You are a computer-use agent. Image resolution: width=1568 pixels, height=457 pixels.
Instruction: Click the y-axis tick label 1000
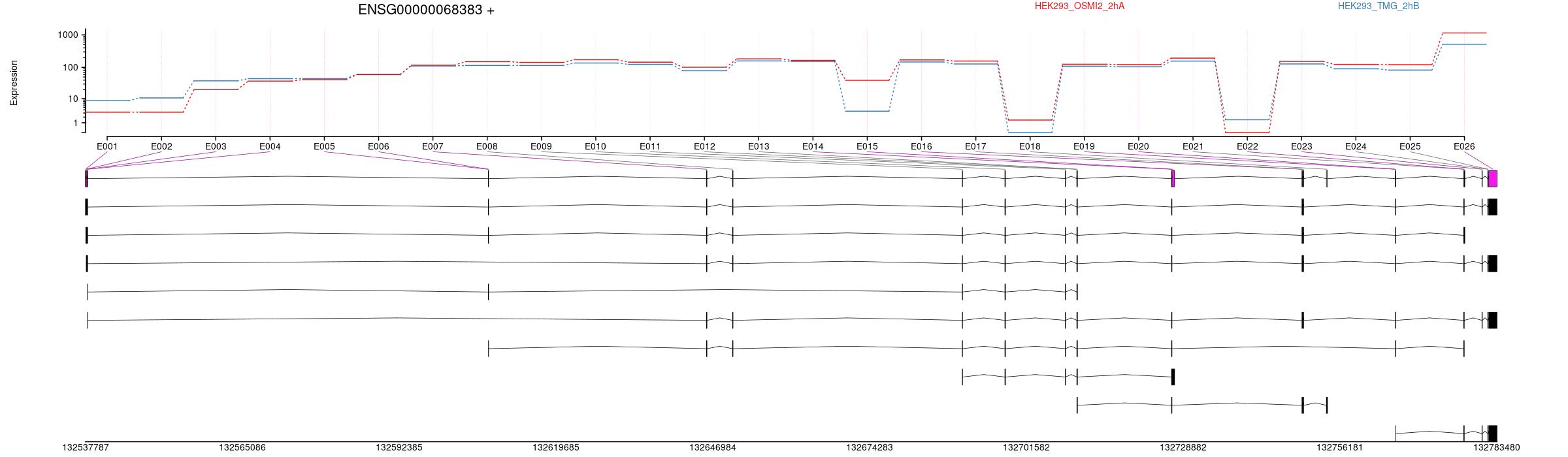coord(67,35)
